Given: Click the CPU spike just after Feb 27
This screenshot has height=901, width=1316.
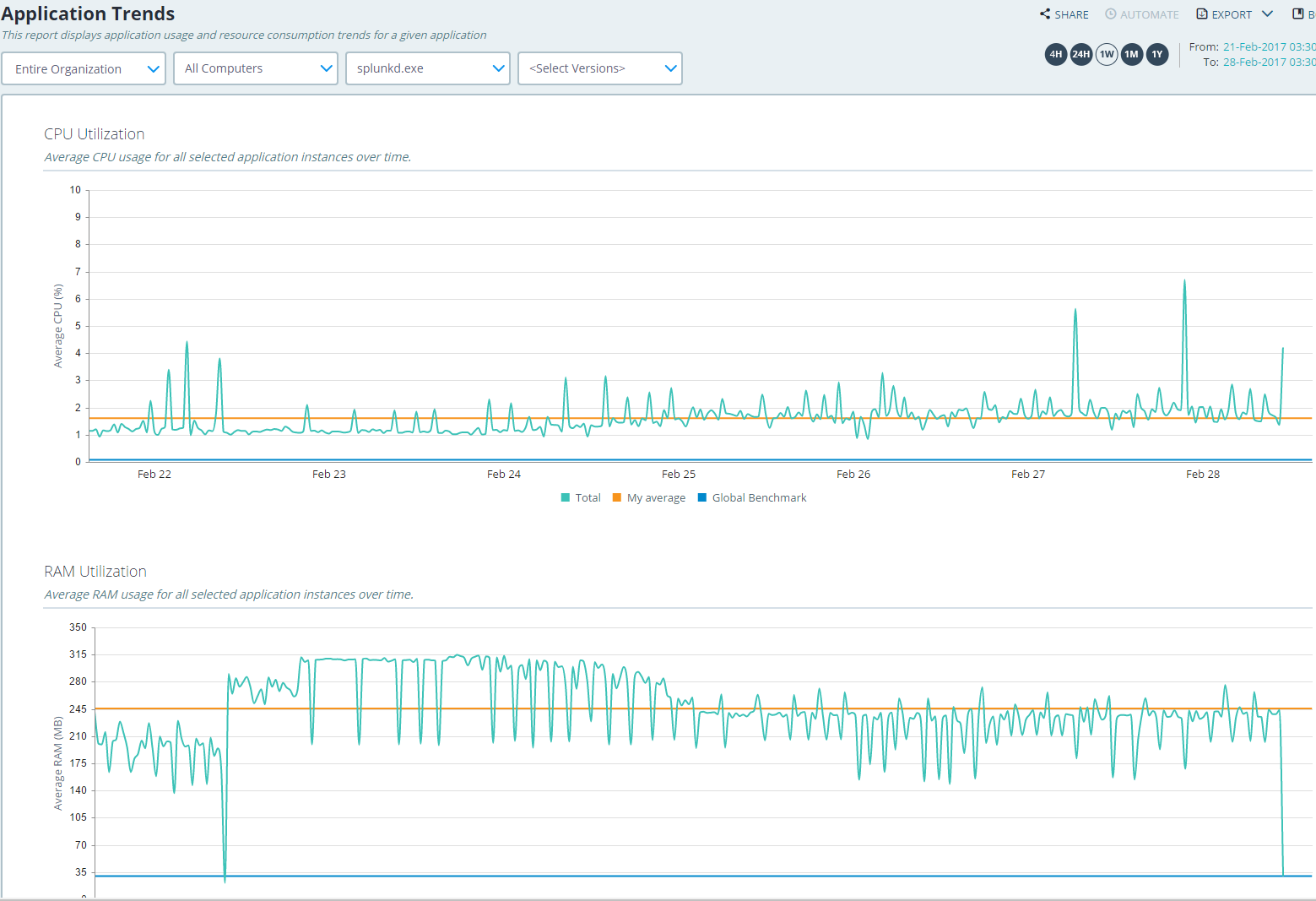Looking at the screenshot, I should 1075,312.
